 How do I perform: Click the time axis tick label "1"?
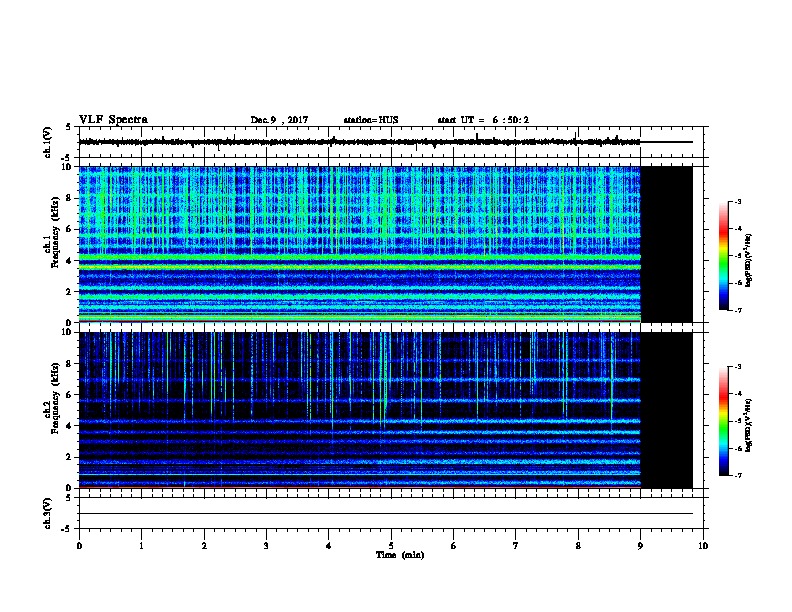click(141, 546)
